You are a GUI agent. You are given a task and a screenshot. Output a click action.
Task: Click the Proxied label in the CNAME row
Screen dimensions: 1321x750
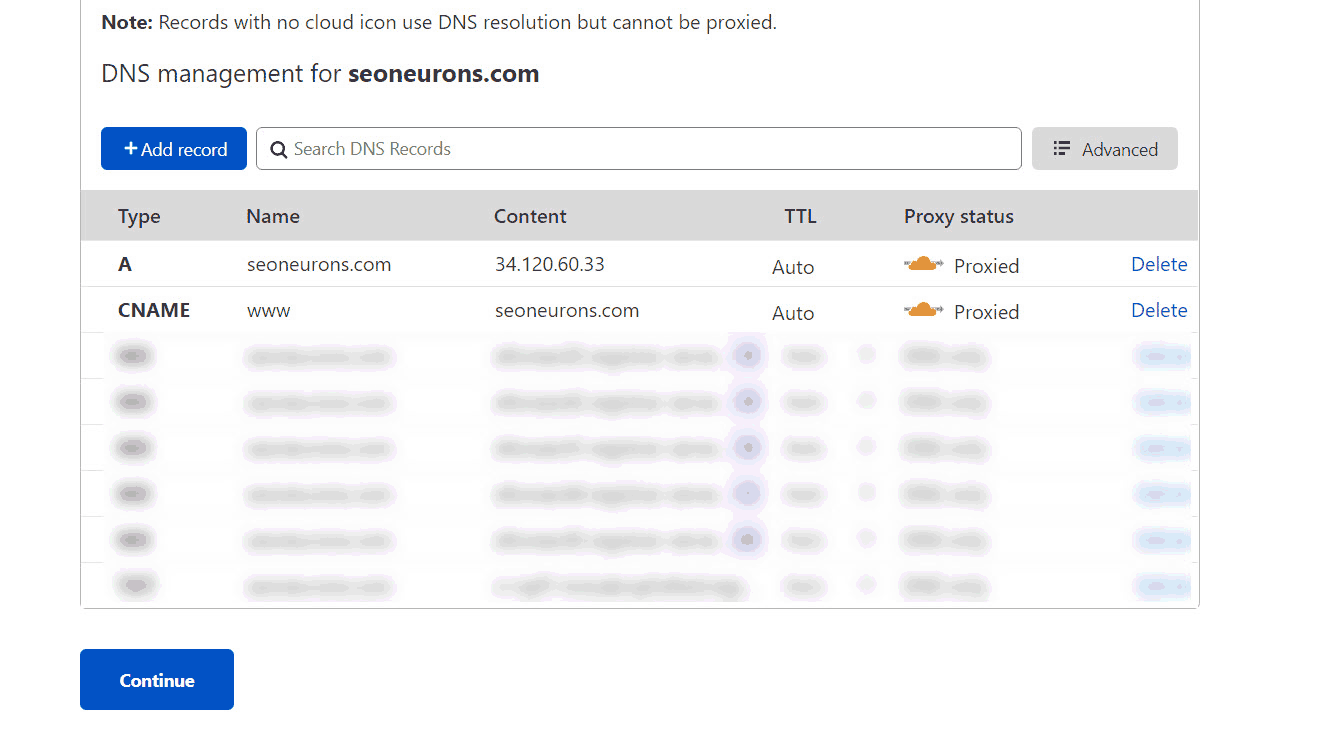(x=986, y=312)
